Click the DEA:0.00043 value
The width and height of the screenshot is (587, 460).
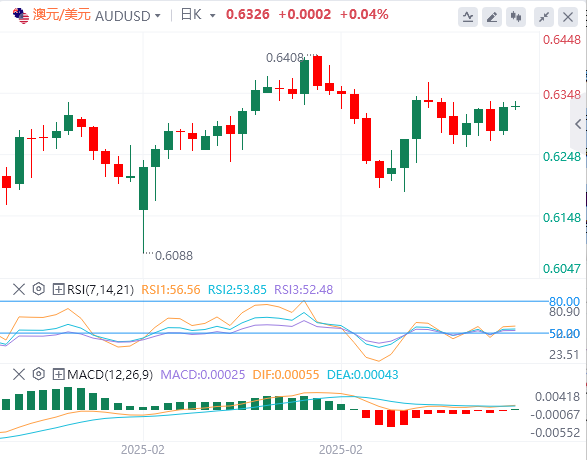363,375
